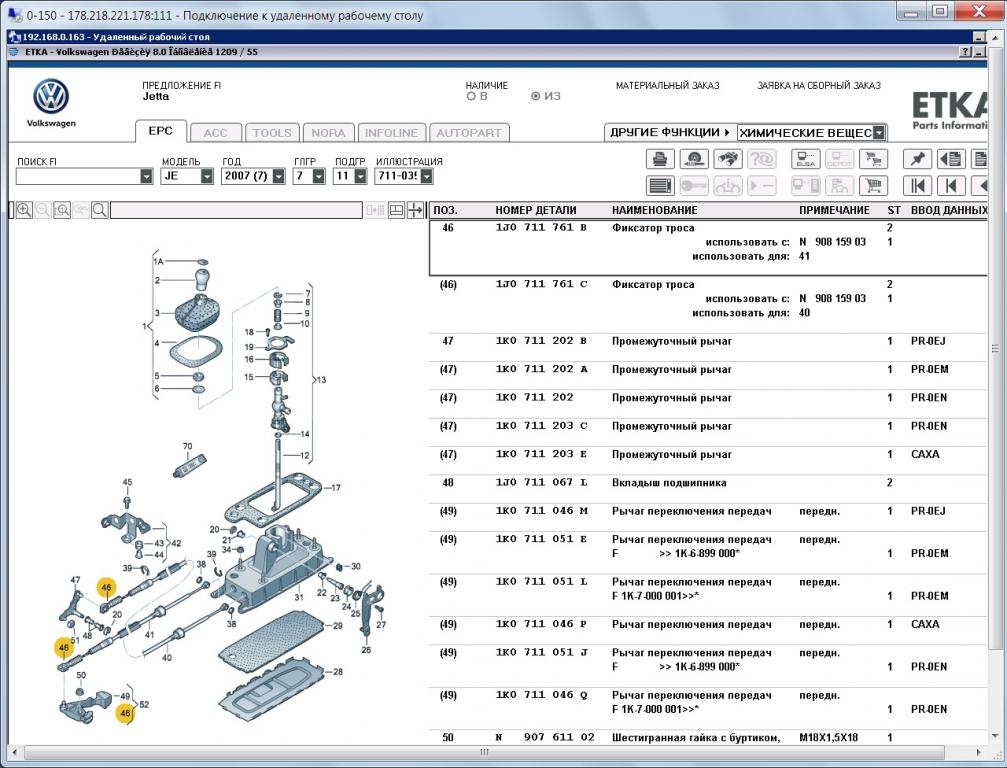Select part number 1K0 711 203 E

point(541,454)
